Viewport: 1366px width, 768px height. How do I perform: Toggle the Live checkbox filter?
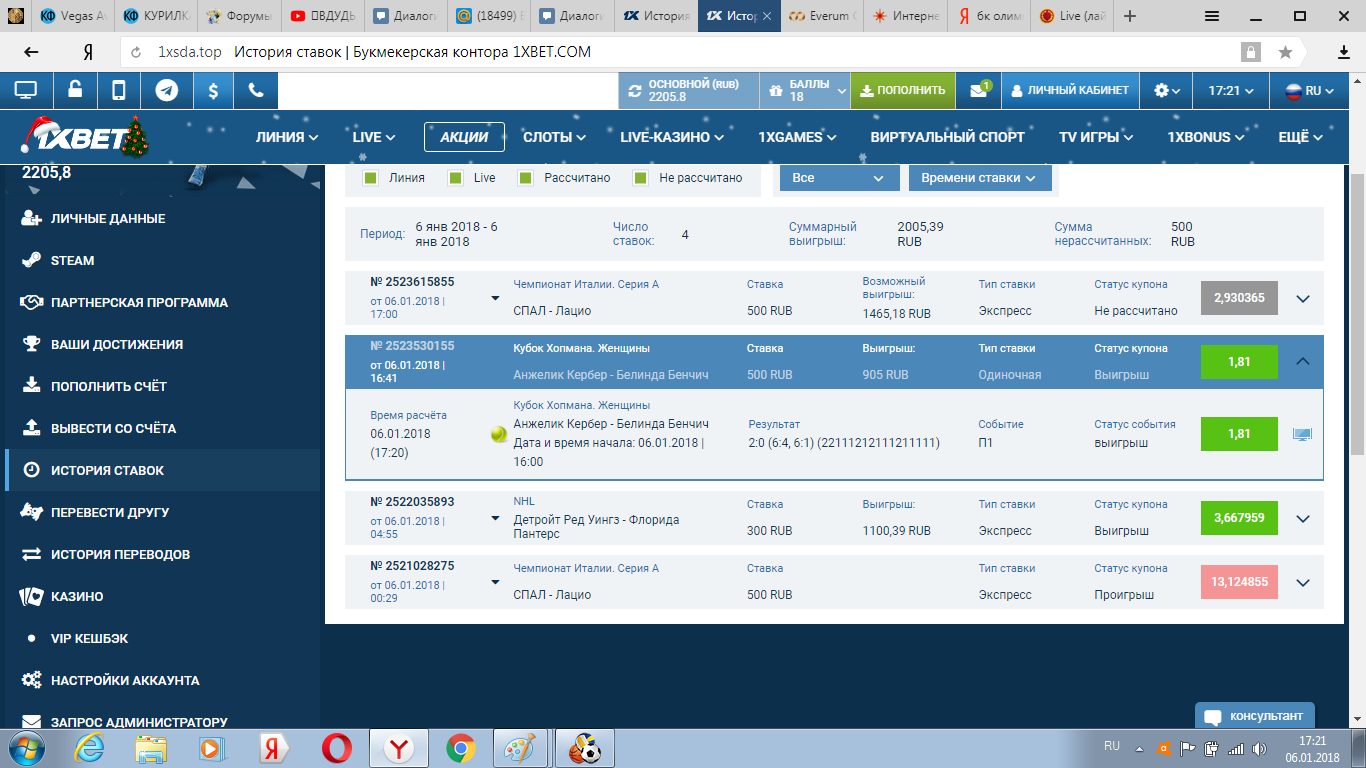pyautogui.click(x=456, y=178)
